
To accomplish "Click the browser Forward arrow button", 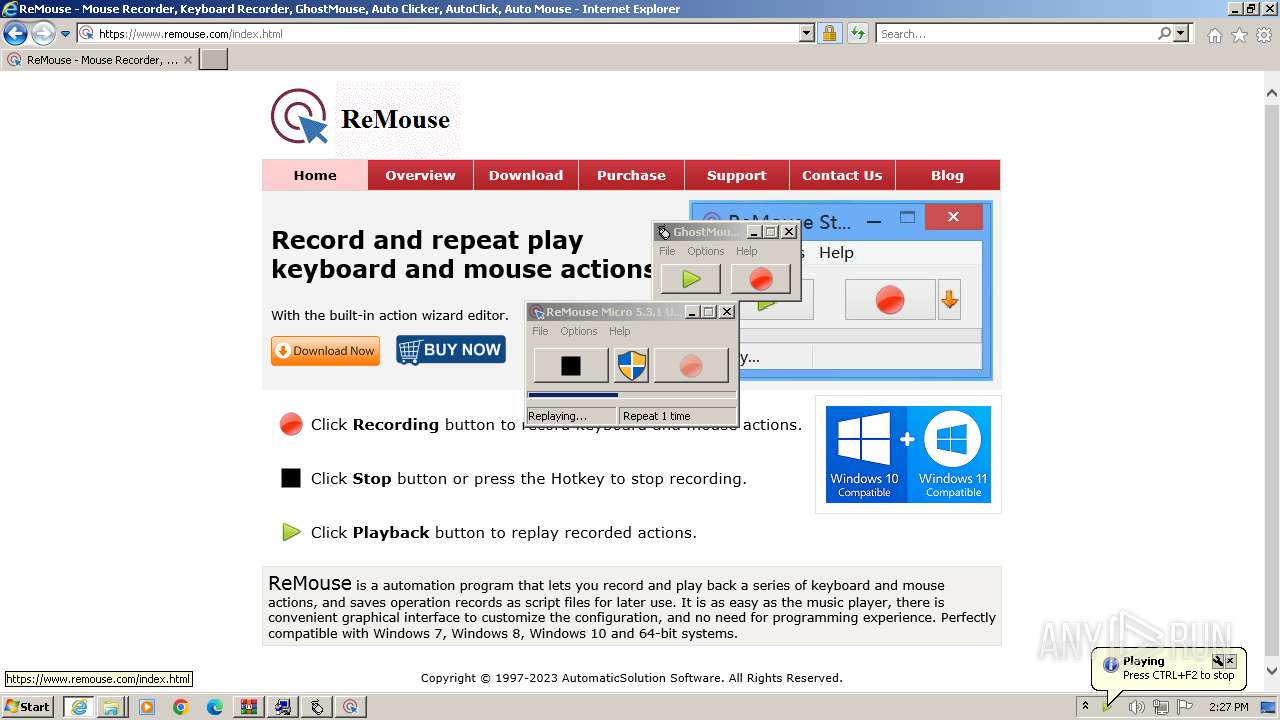I will (x=43, y=33).
